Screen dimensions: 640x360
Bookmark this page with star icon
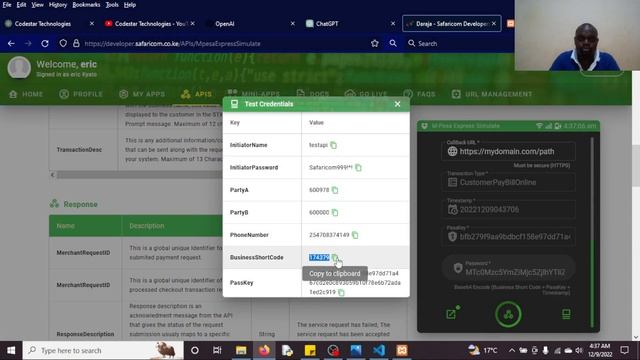375,43
